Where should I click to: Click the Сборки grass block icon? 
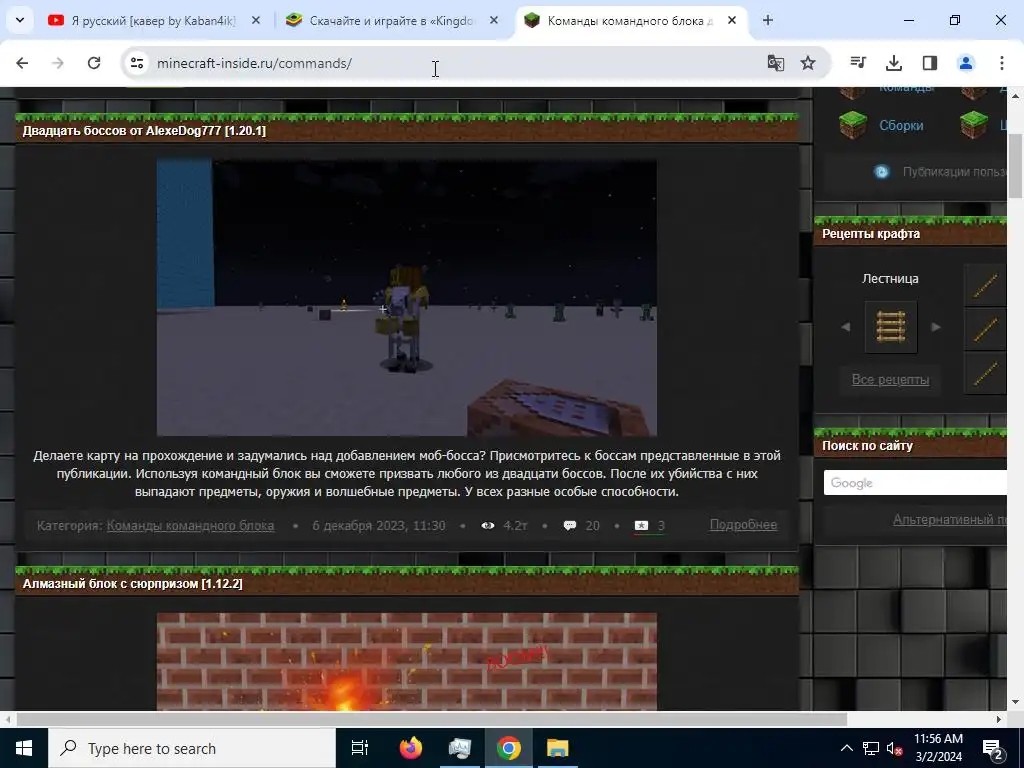coord(853,125)
